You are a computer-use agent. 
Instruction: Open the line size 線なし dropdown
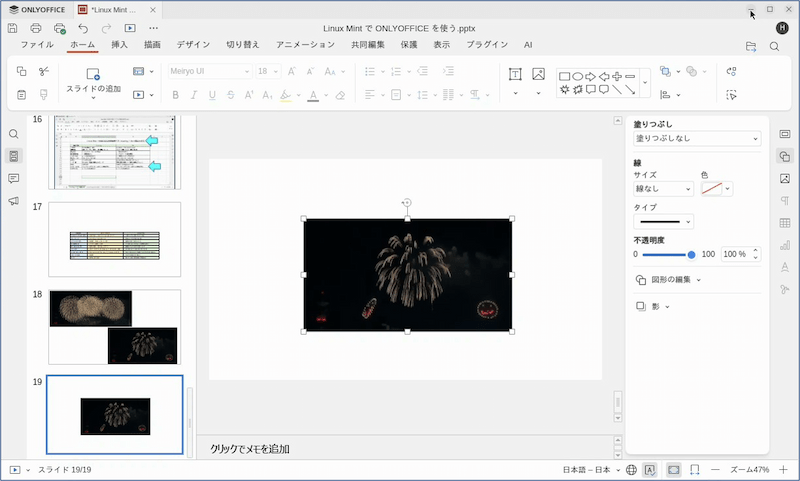pyautogui.click(x=663, y=189)
